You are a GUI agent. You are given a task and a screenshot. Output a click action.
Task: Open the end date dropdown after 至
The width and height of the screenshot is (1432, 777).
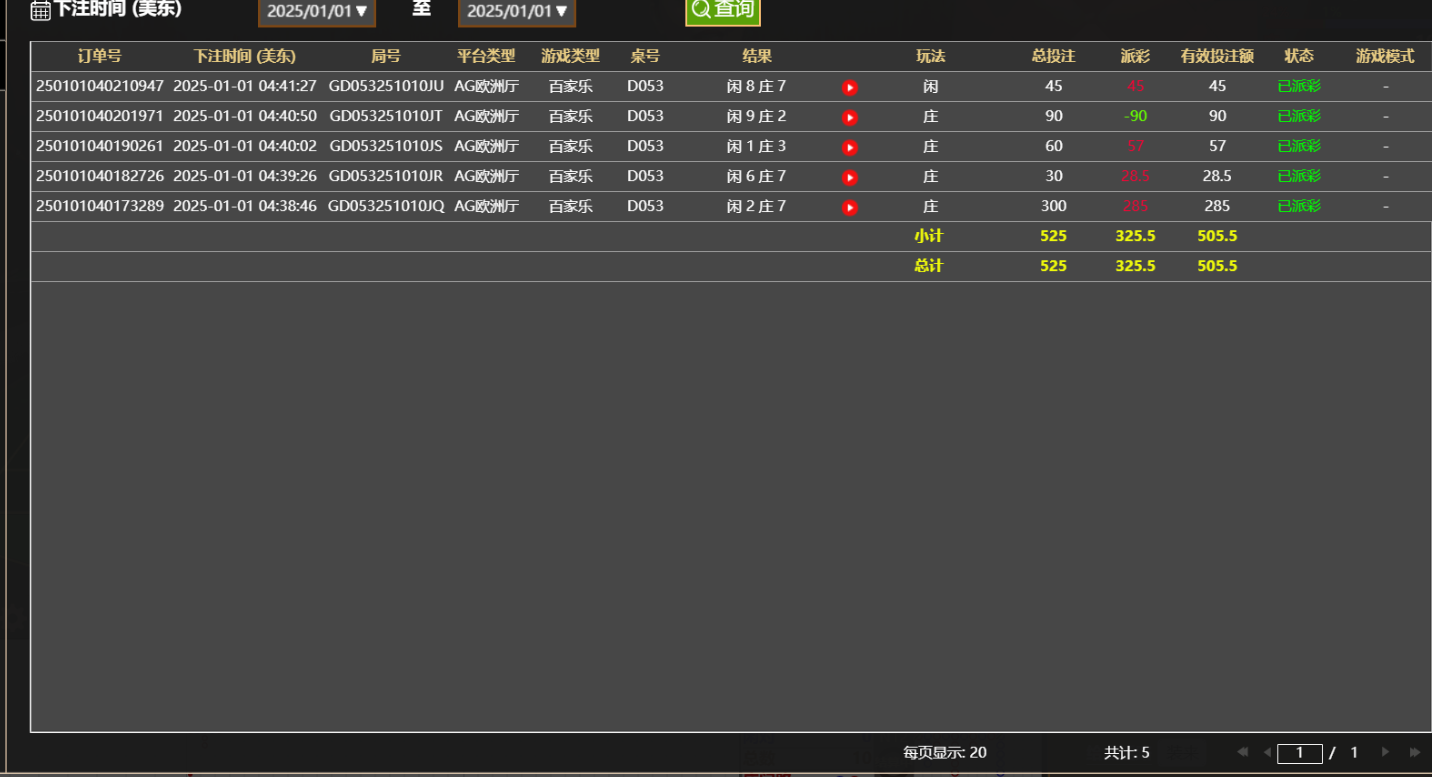(x=516, y=13)
